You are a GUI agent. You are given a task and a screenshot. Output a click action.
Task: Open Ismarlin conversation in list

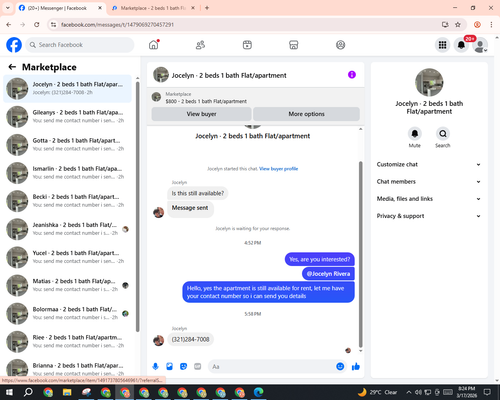[x=67, y=173]
